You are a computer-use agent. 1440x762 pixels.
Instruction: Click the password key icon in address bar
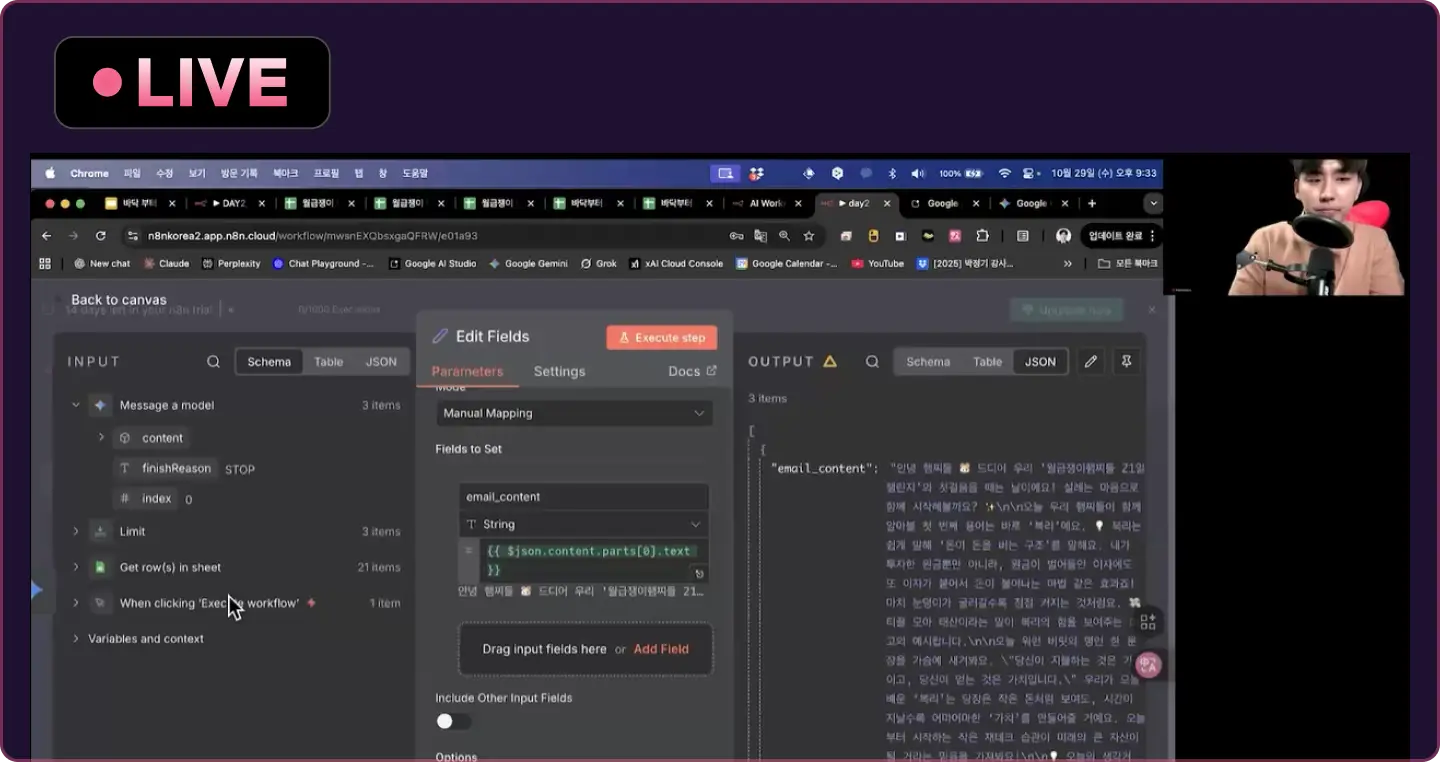tap(736, 236)
